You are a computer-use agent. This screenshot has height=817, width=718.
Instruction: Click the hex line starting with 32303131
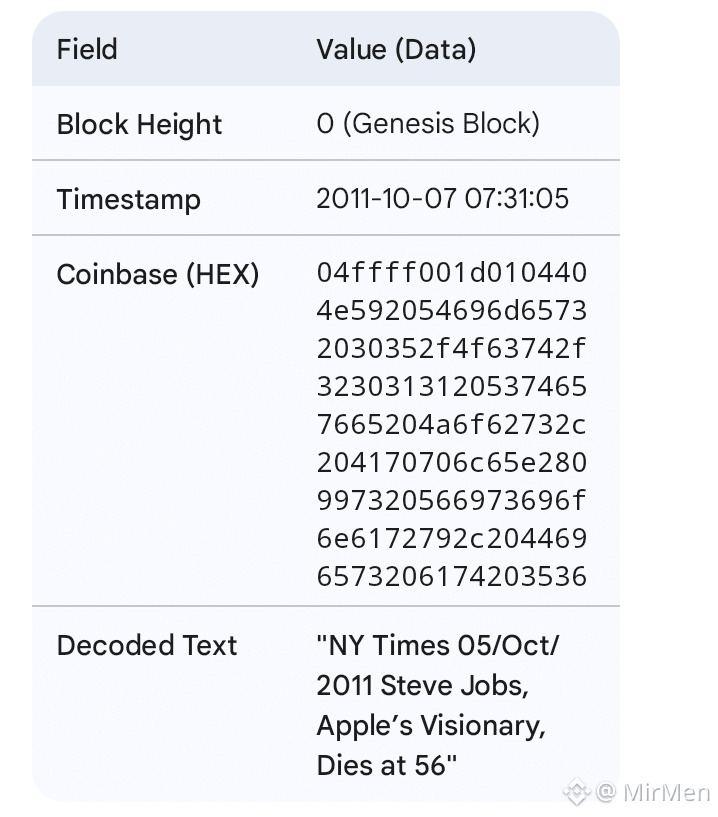(x=451, y=387)
